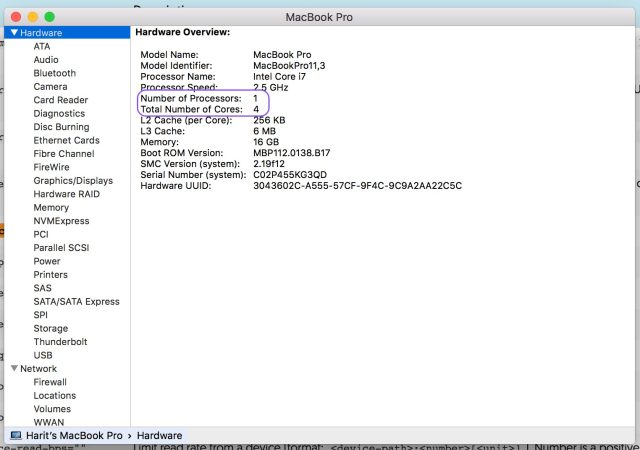The width and height of the screenshot is (640, 450).
Task: Select Memory in the sidebar
Action: (x=51, y=207)
